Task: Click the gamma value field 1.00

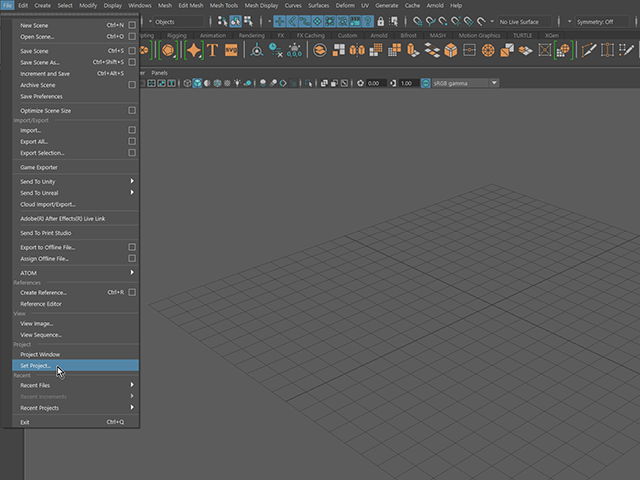Action: (x=409, y=83)
